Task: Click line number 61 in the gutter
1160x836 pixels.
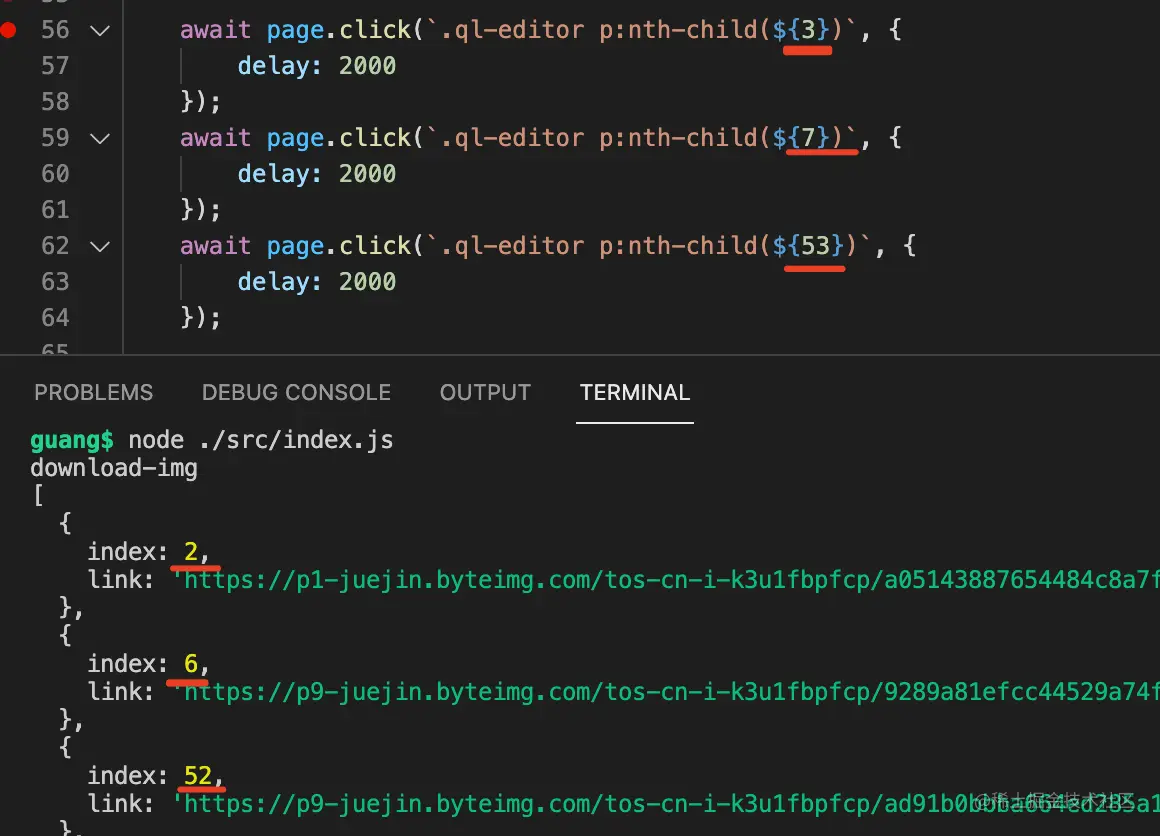Action: tap(55, 210)
